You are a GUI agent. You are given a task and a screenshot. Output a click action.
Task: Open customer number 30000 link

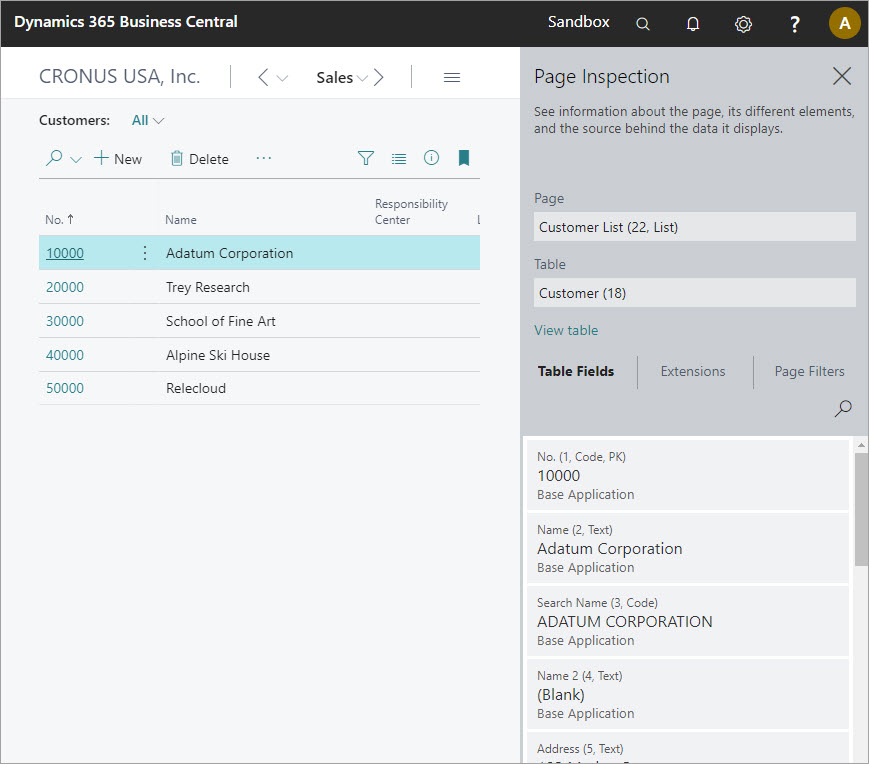(65, 321)
